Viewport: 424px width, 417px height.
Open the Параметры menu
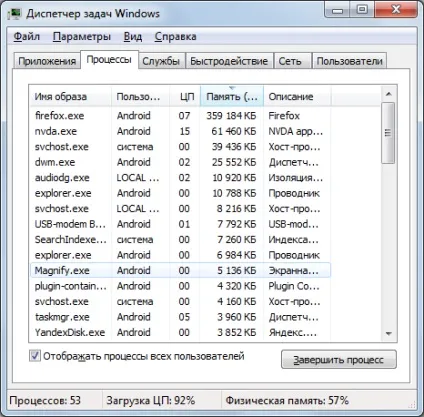[x=82, y=36]
